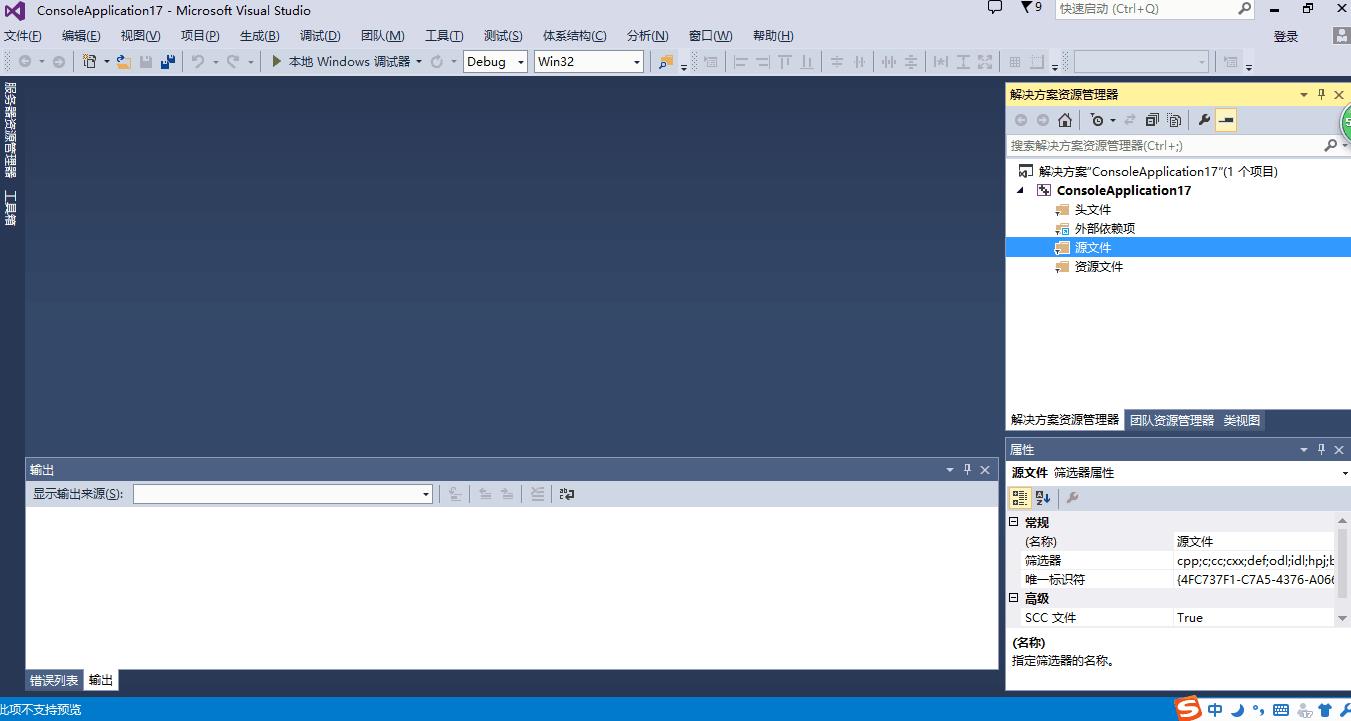Viewport: 1351px width, 721px height.
Task: Toggle the Preview Selected Items button
Action: (1226, 120)
